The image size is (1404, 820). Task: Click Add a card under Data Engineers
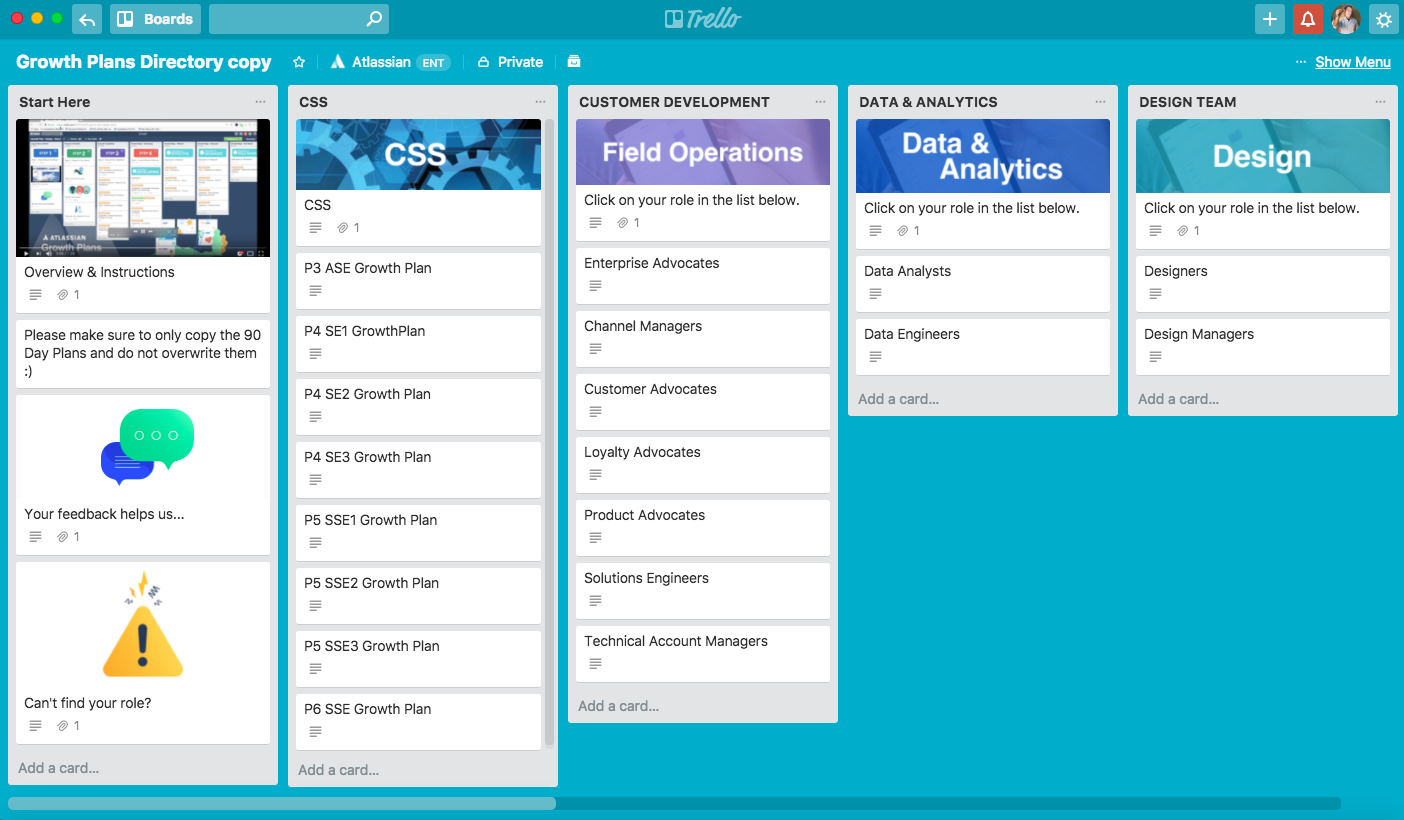pos(896,398)
